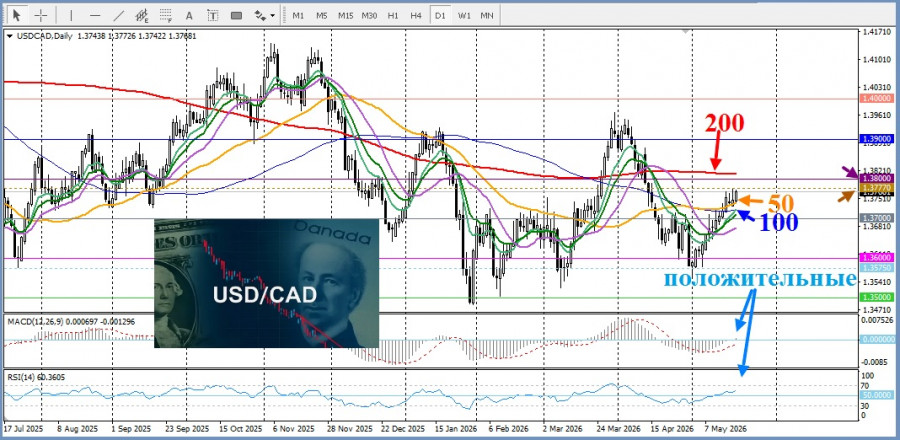Switch chart to M5 timeframe
The width and height of the screenshot is (900, 440).
(321, 15)
